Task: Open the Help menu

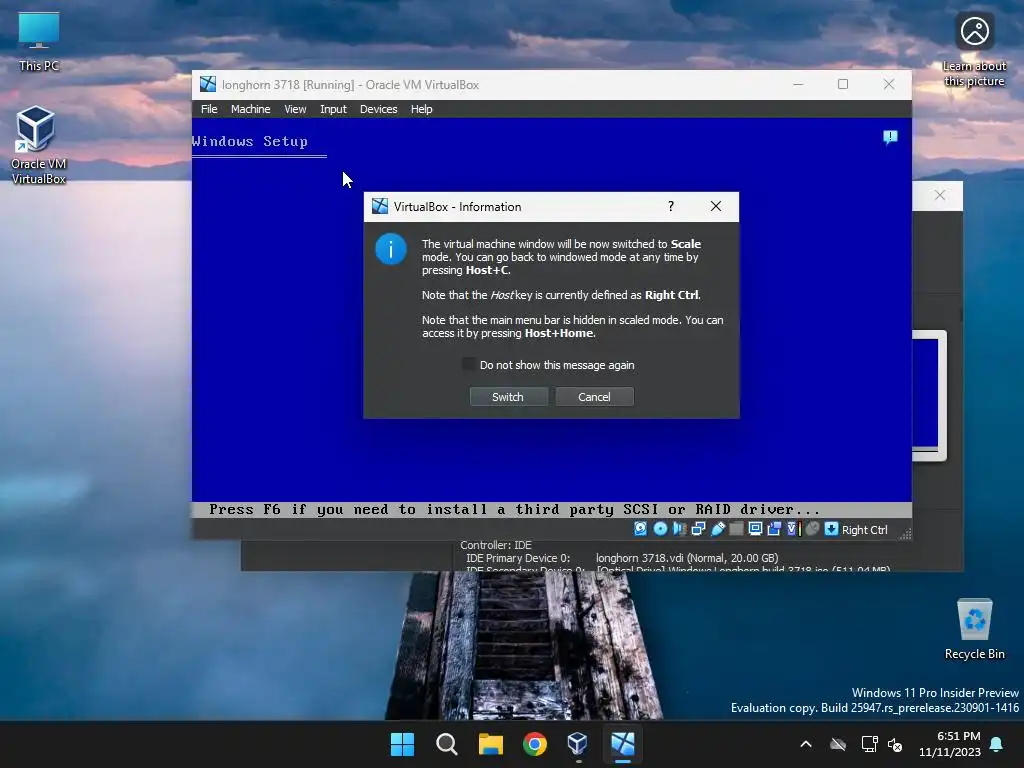Action: pyautogui.click(x=421, y=109)
